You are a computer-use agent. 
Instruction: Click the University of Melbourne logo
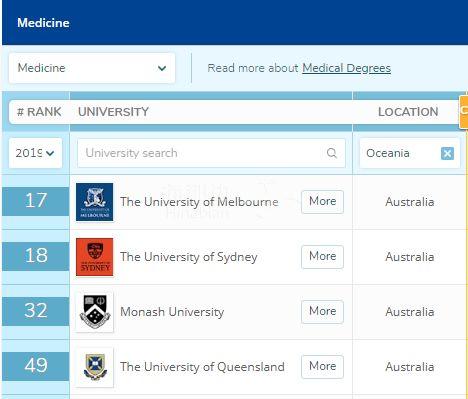pos(94,202)
